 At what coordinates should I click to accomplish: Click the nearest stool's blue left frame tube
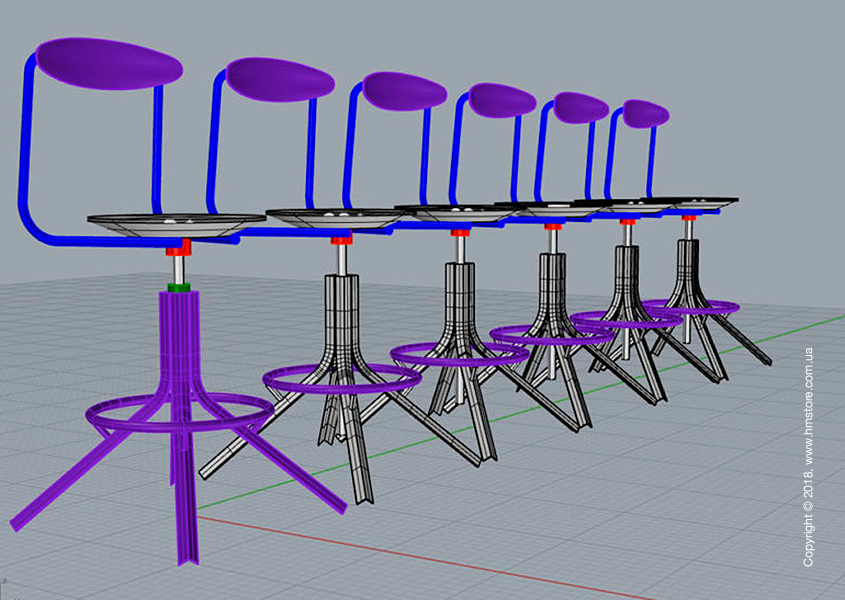coord(26,150)
